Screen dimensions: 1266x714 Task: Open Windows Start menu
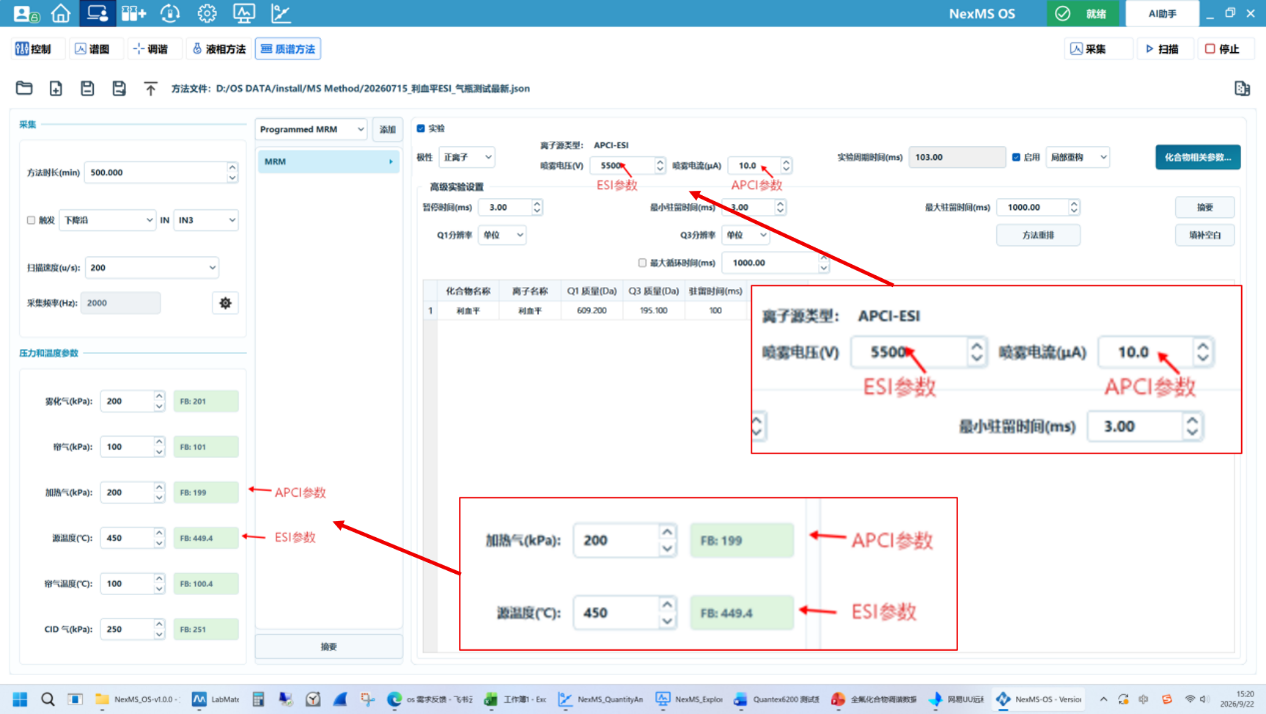tap(19, 699)
